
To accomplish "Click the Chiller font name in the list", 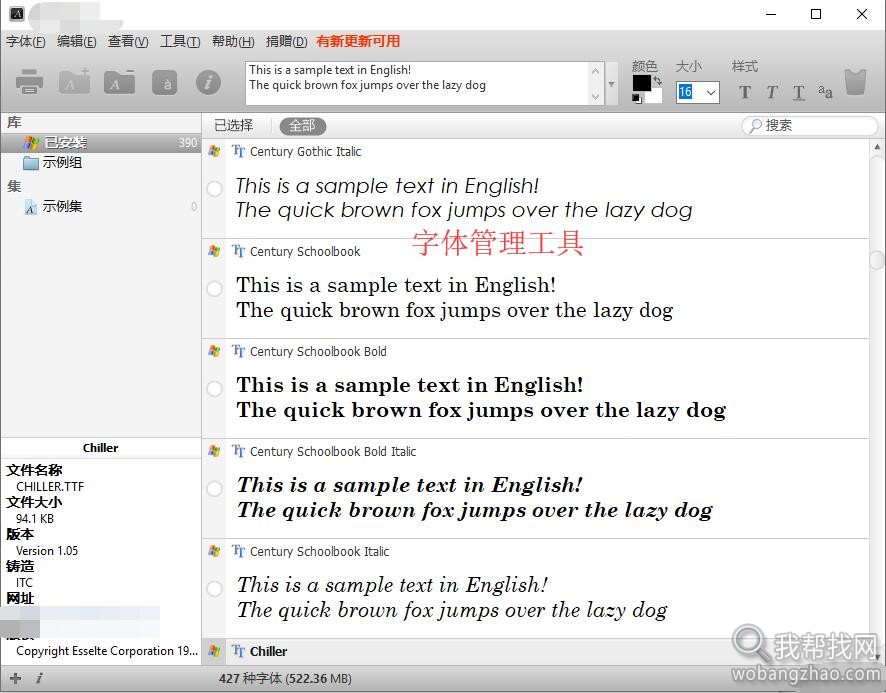I will tap(268, 652).
